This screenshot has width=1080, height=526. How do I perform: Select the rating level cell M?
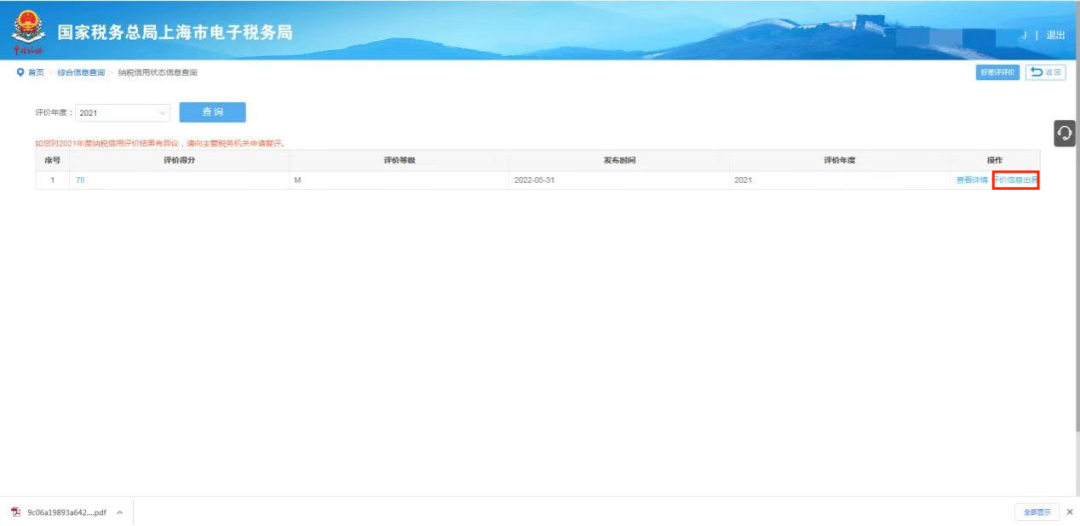(x=399, y=180)
